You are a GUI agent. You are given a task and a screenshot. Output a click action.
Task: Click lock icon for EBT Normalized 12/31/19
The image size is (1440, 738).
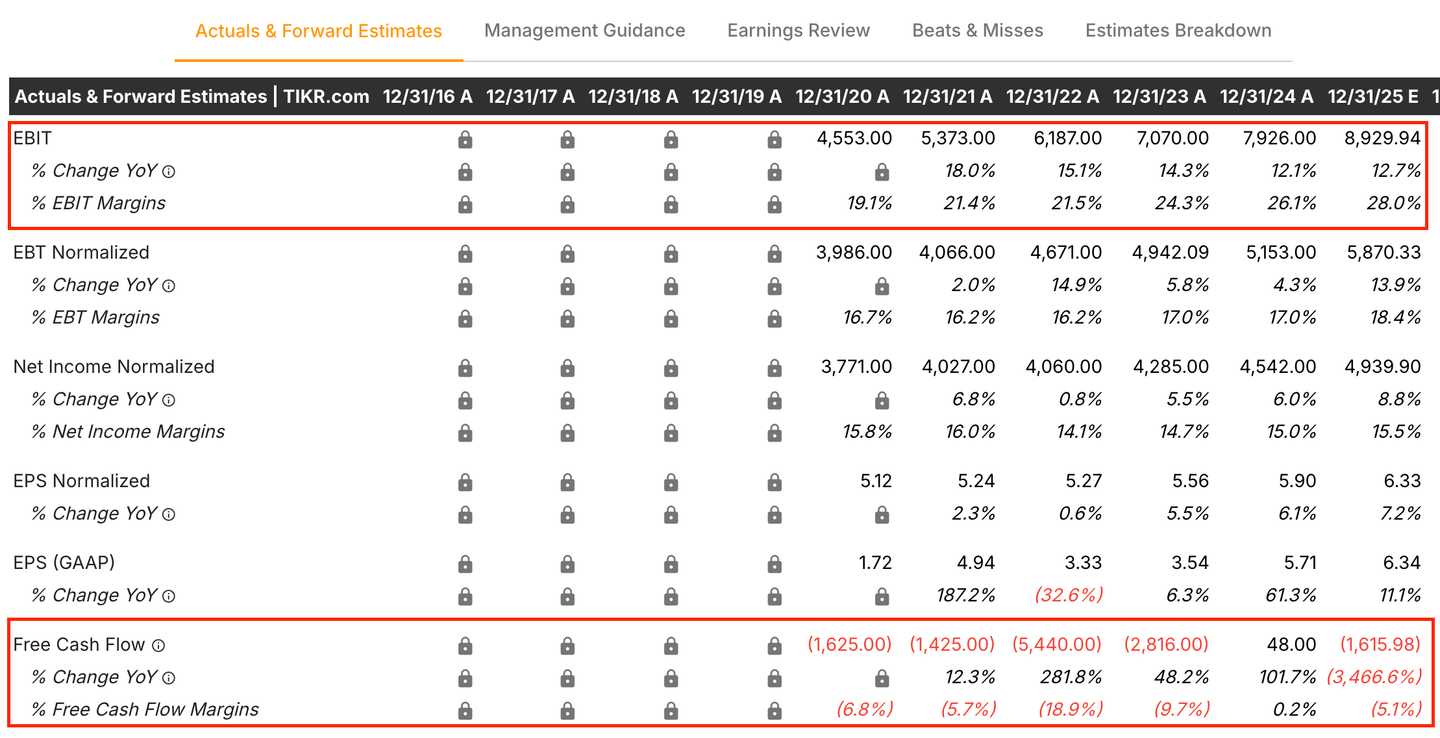click(774, 254)
